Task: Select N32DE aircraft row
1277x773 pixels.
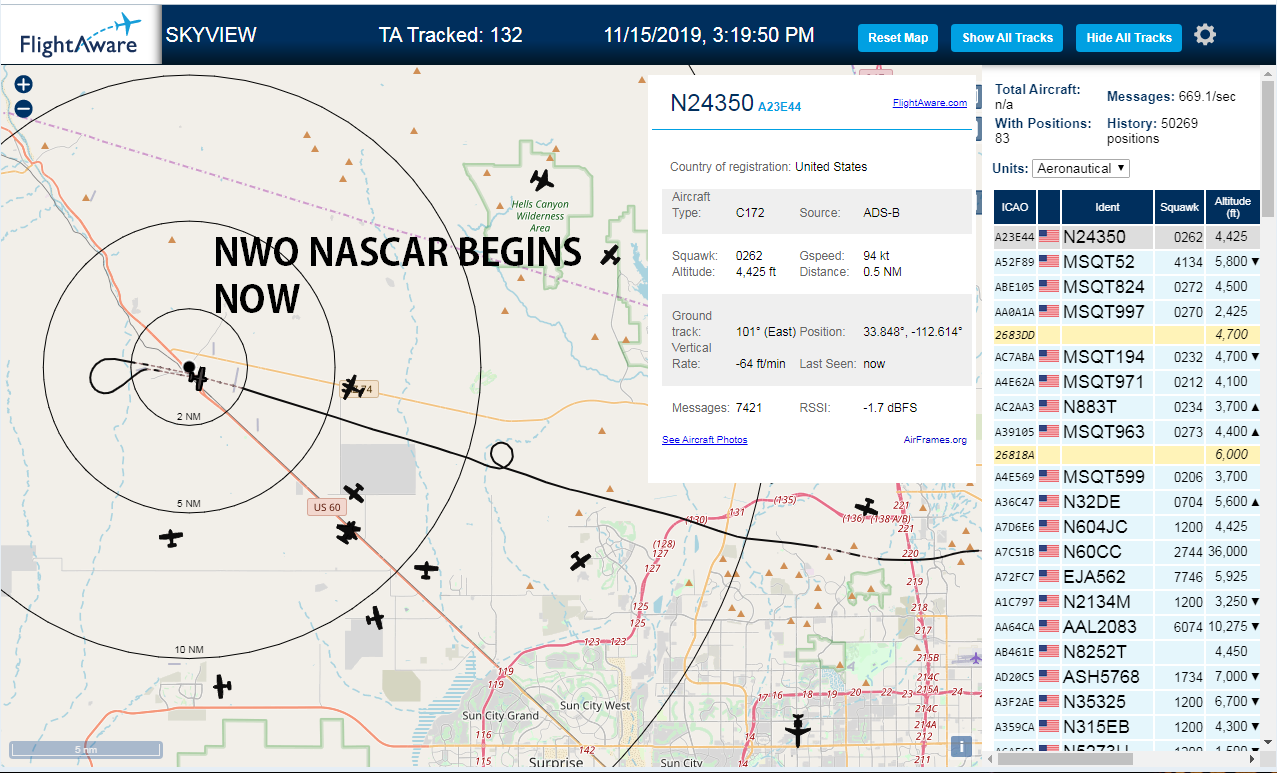Action: [1127, 502]
